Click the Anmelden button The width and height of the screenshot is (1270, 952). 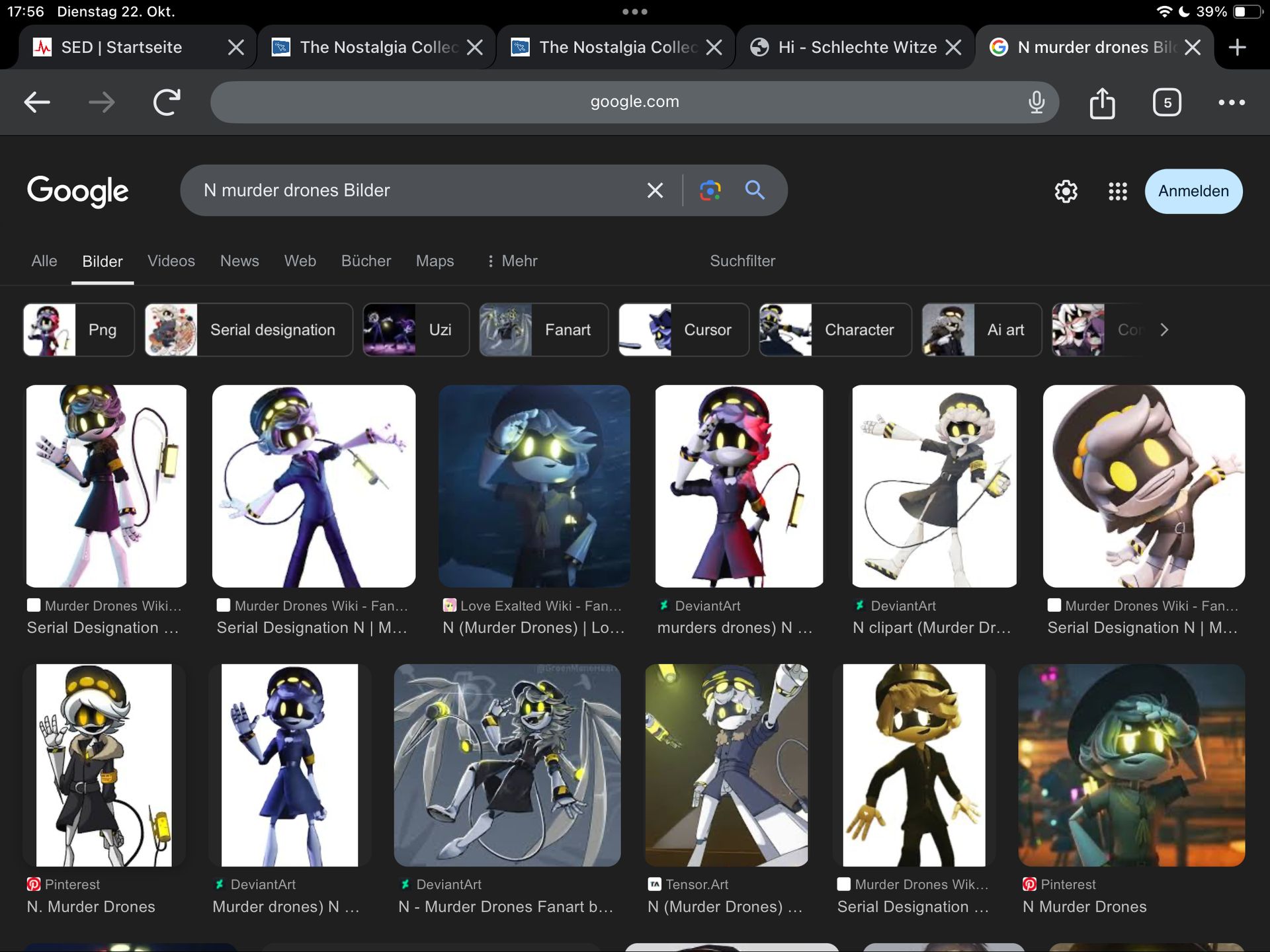click(1193, 191)
